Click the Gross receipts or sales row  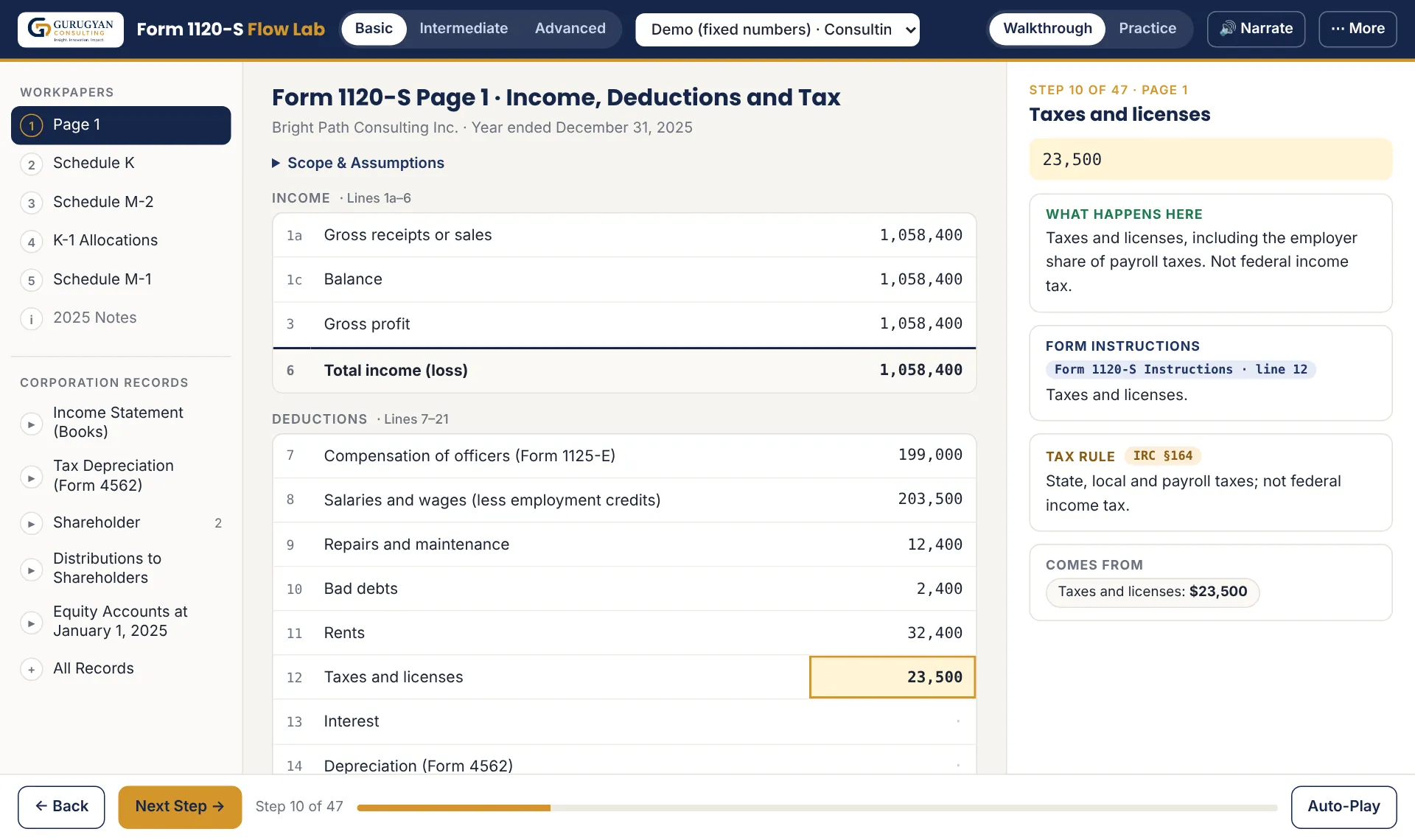624,236
